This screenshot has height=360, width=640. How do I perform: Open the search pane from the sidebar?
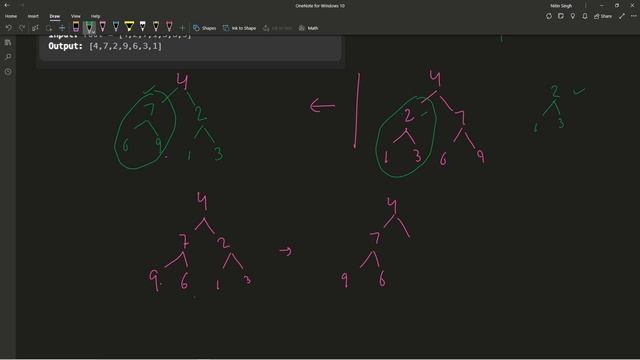(8, 57)
